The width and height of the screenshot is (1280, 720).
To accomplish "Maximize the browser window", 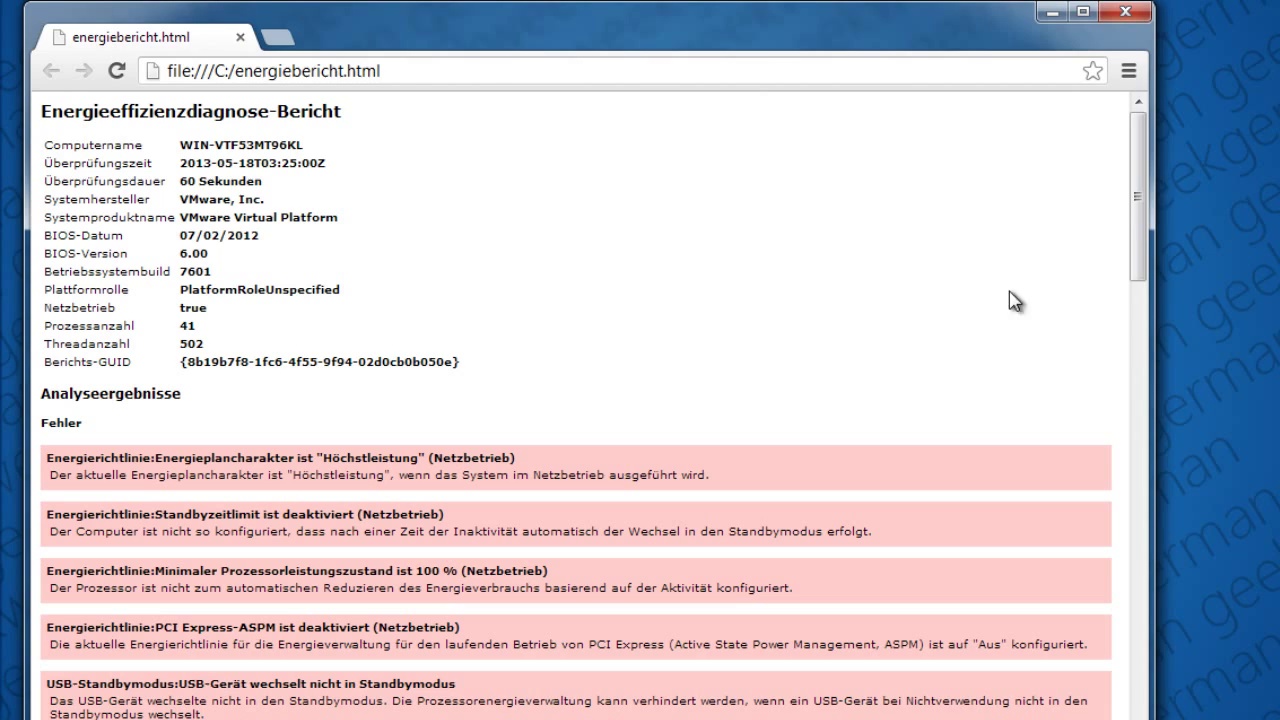I will click(1083, 12).
